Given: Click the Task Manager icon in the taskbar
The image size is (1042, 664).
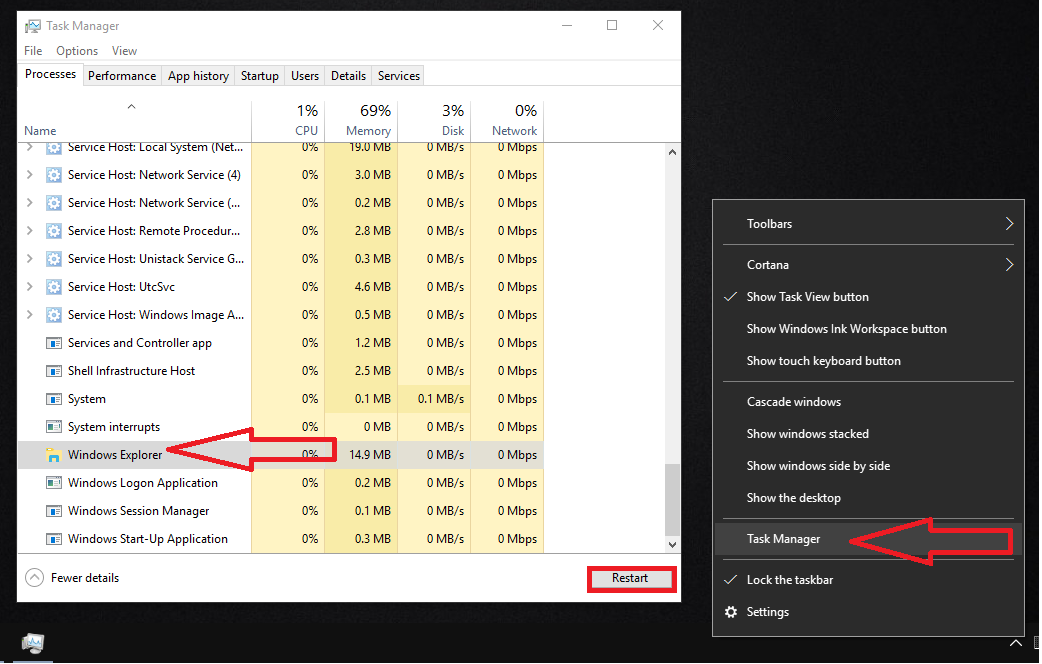Looking at the screenshot, I should pyautogui.click(x=33, y=643).
